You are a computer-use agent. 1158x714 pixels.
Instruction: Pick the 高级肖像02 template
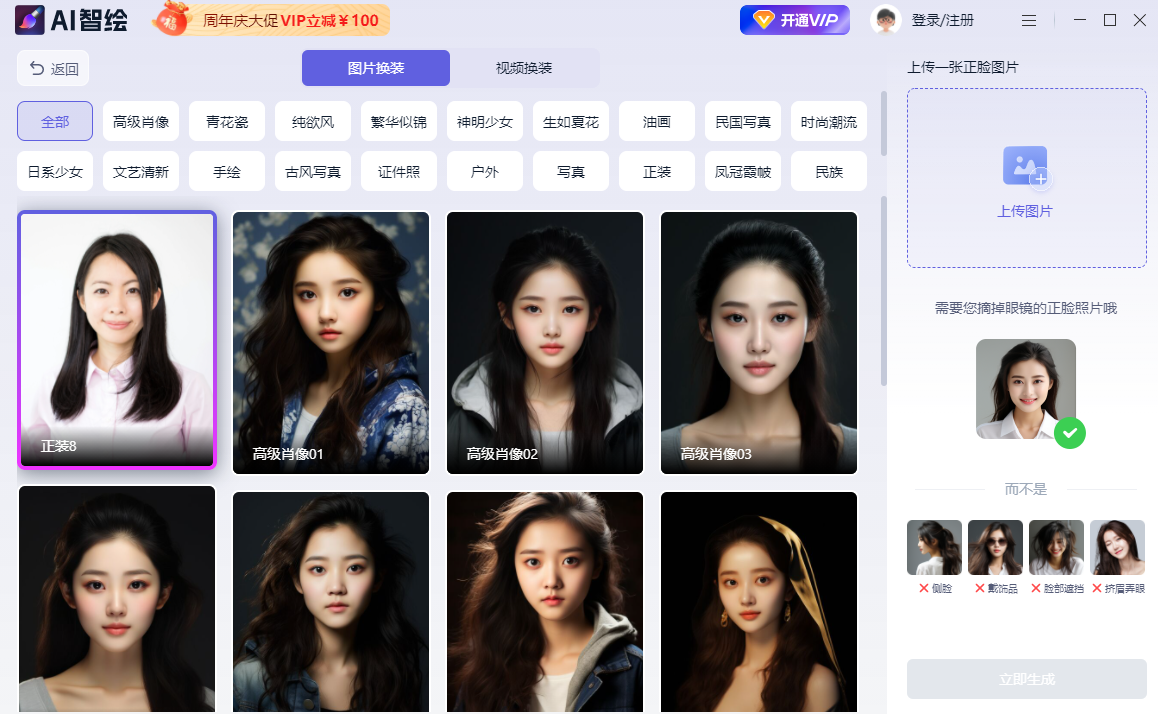click(544, 343)
